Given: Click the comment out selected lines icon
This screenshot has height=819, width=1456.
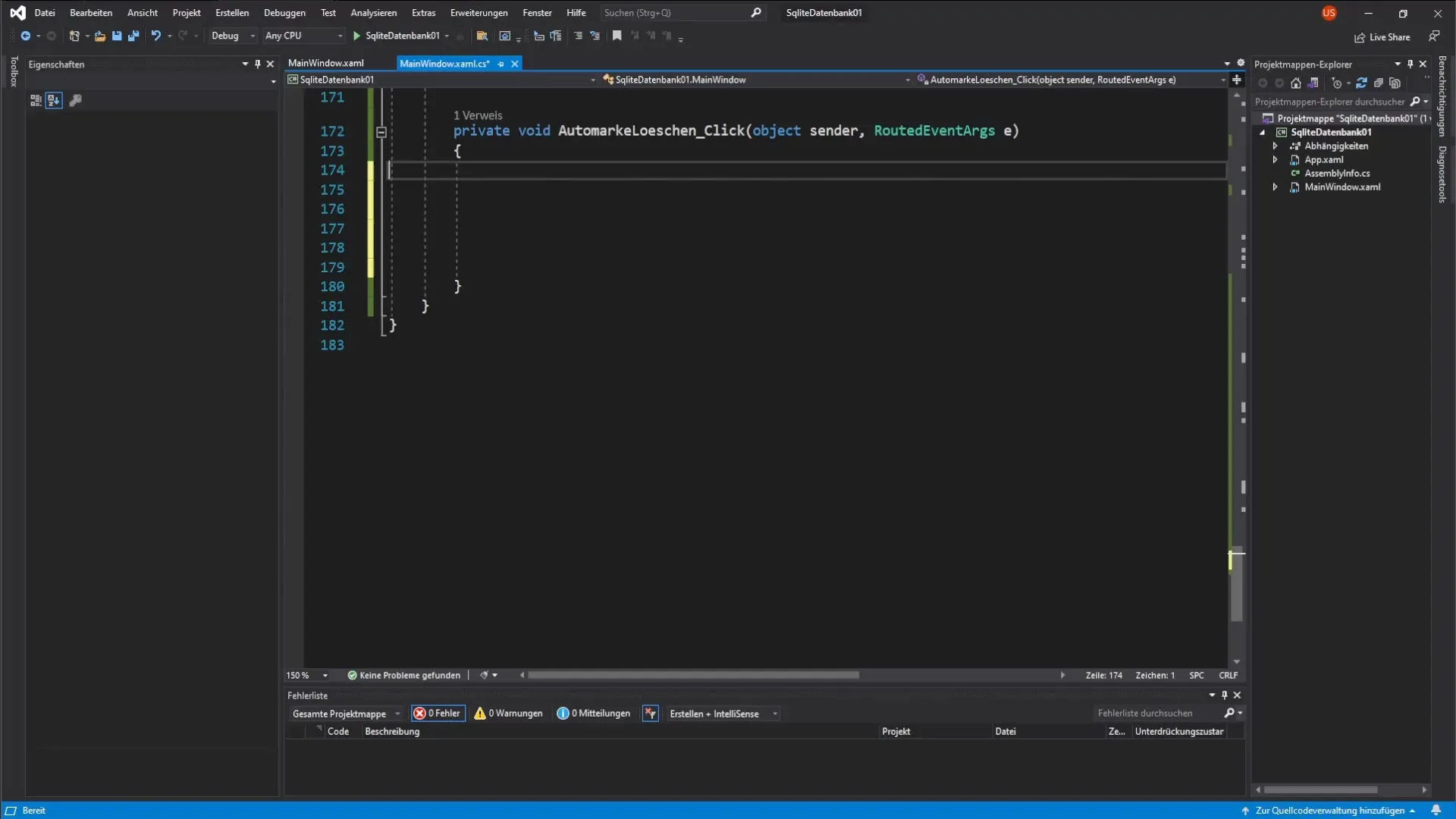Looking at the screenshot, I should point(578,36).
